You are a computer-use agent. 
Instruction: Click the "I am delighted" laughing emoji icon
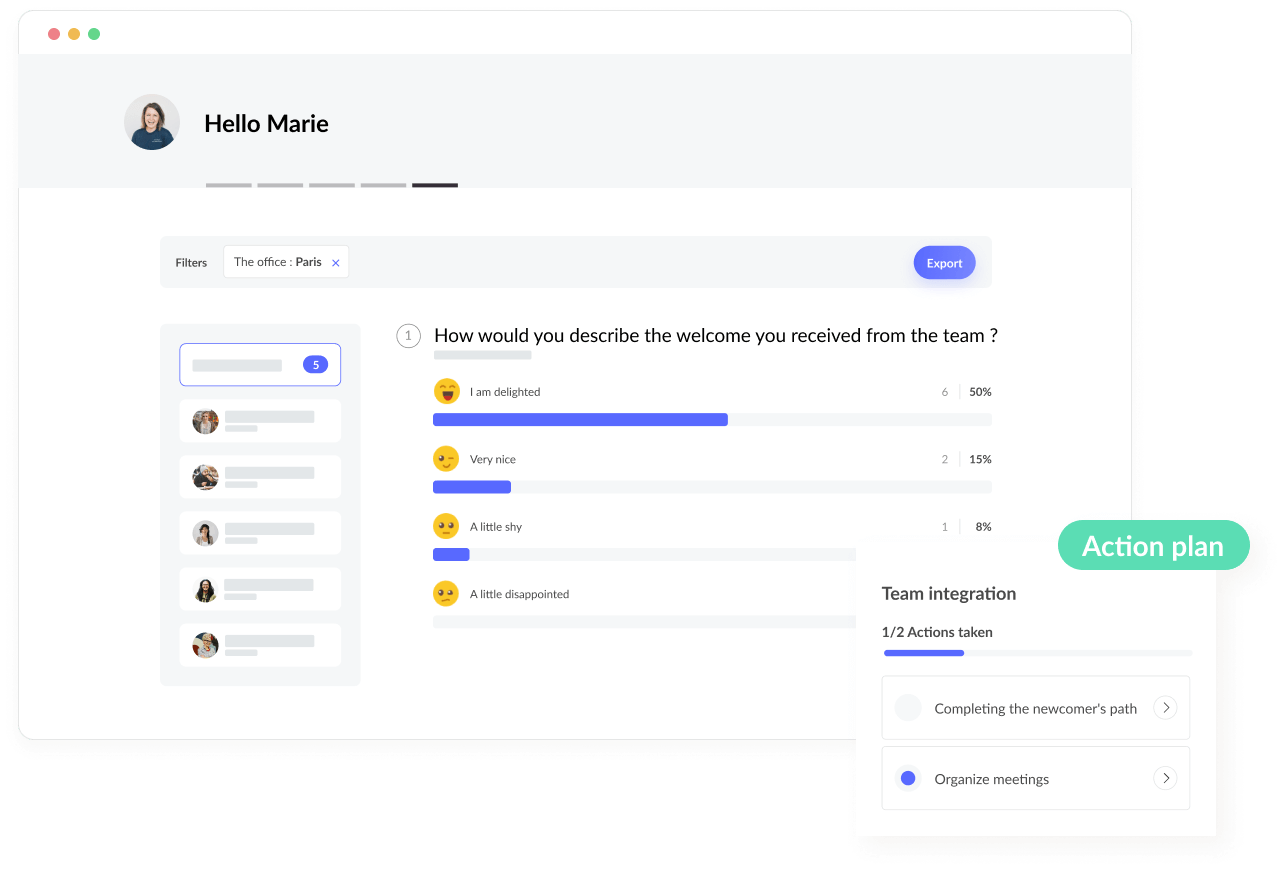[x=447, y=391]
